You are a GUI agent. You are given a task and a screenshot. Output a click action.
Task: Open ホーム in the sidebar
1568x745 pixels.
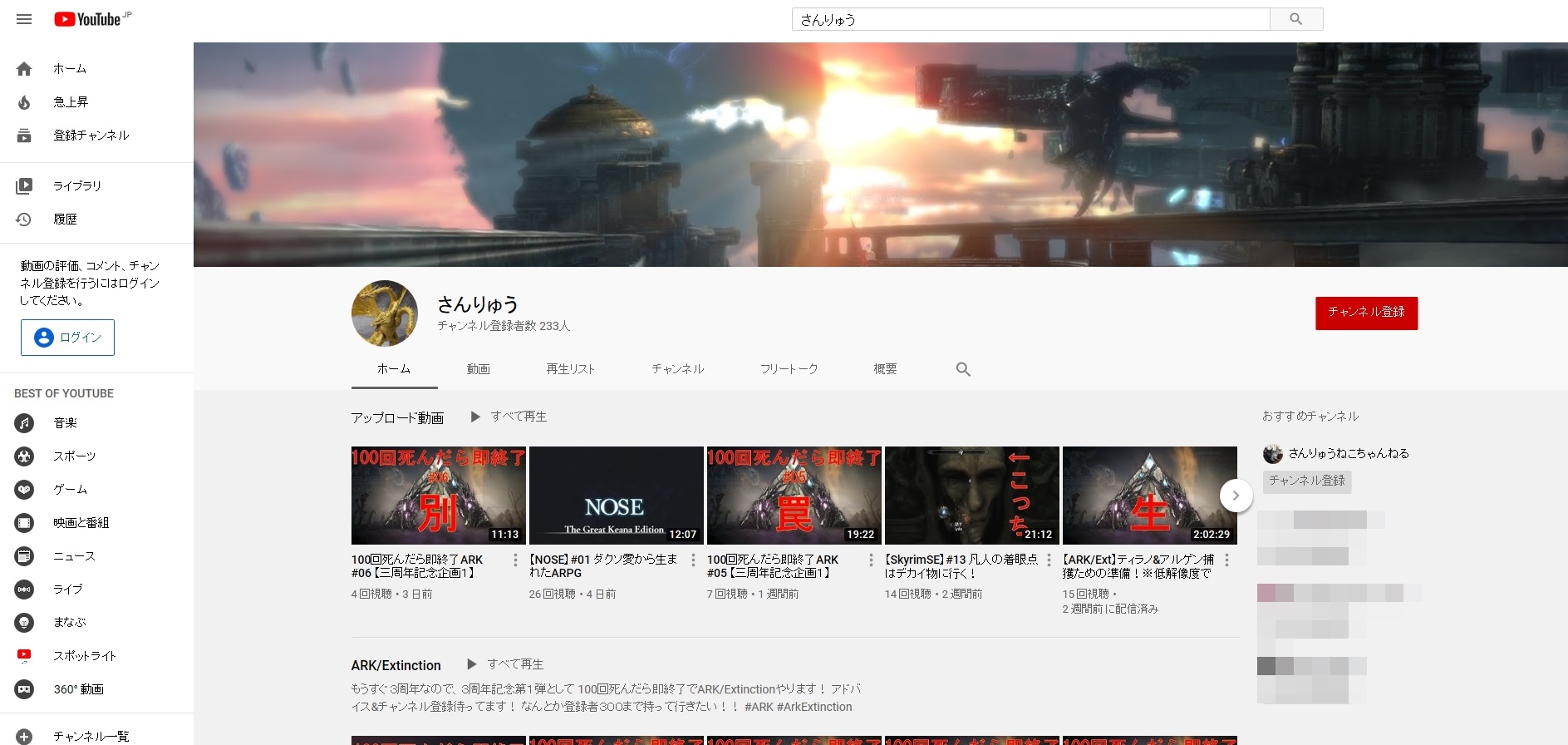(x=96, y=69)
